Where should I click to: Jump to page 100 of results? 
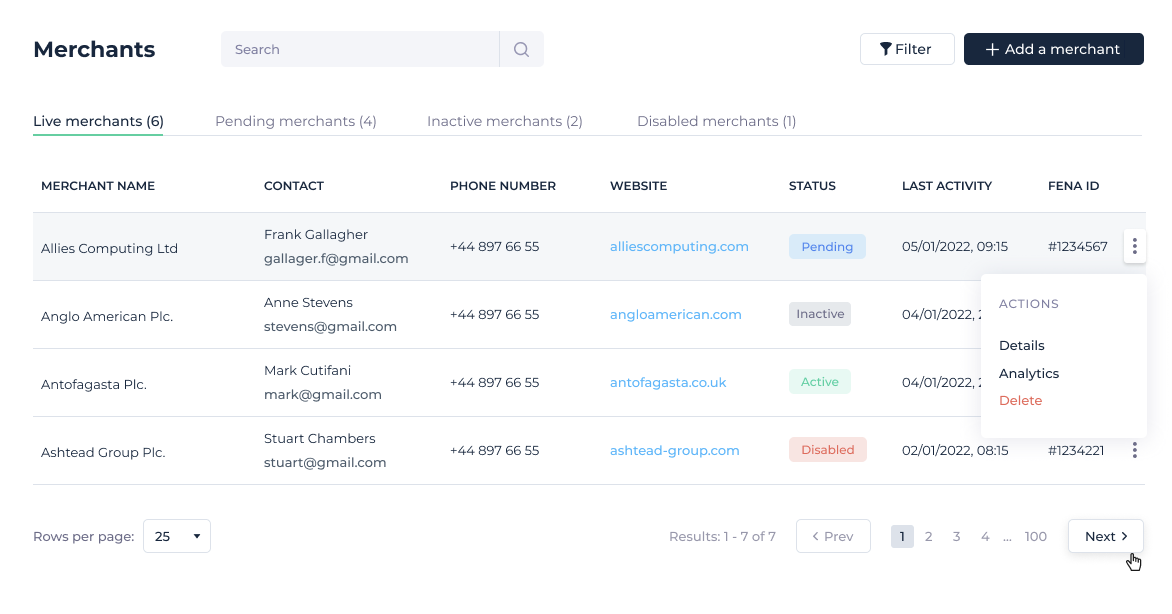click(1035, 537)
